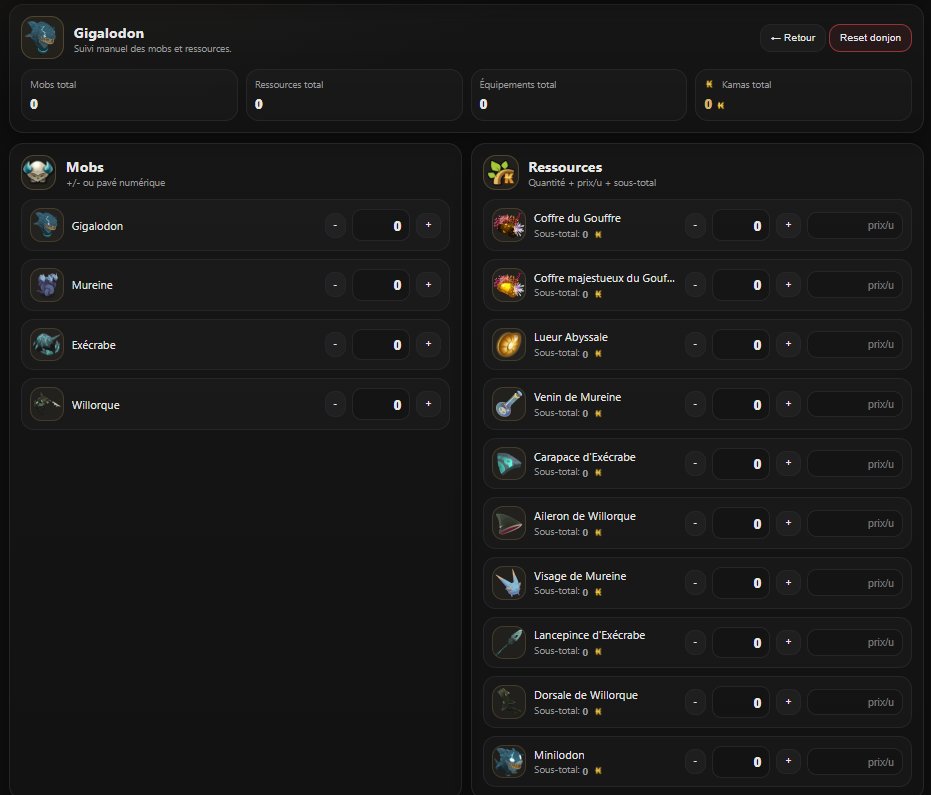Increment the Mureine mob counter
Image resolution: width=931 pixels, height=795 pixels.
(x=428, y=285)
